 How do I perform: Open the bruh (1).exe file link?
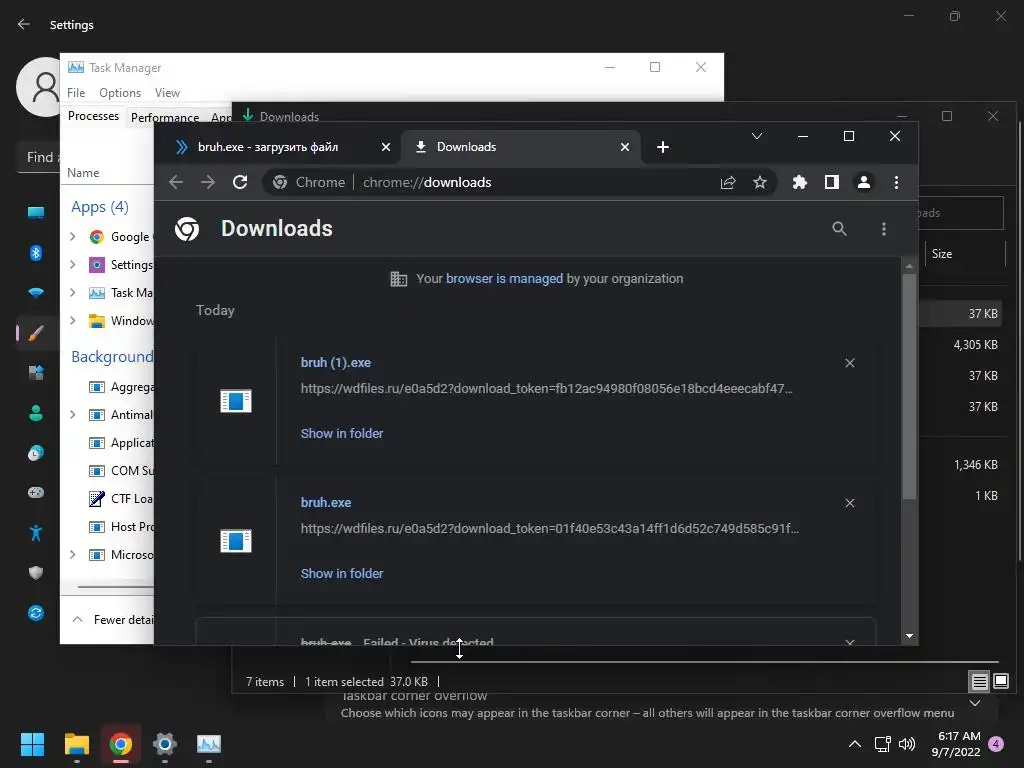pyautogui.click(x=336, y=362)
